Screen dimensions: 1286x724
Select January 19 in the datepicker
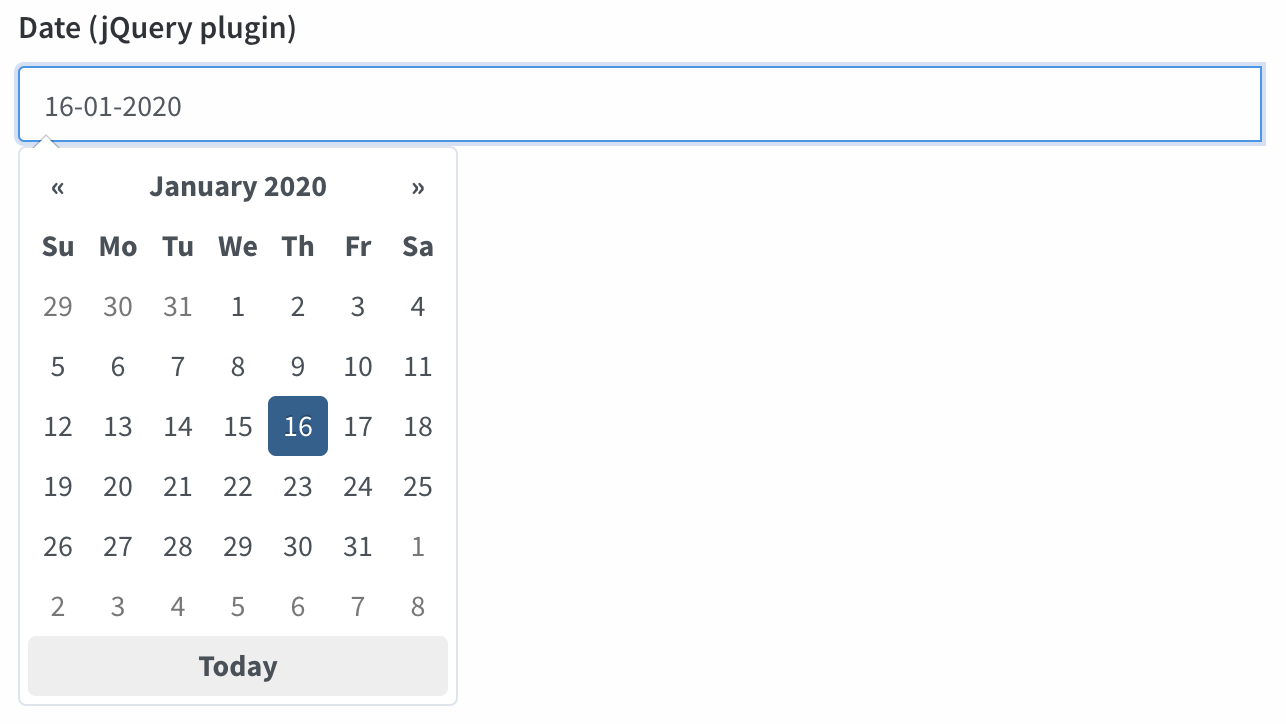[58, 486]
